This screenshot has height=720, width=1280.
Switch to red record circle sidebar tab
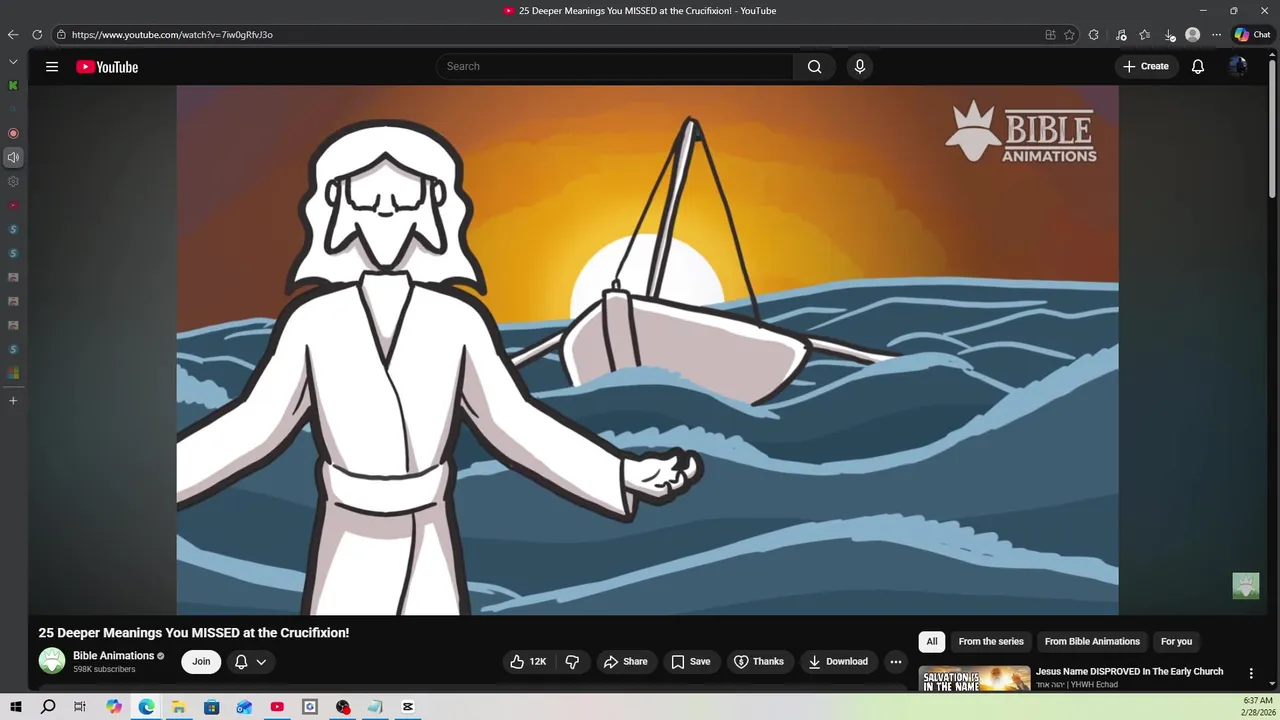pyautogui.click(x=13, y=133)
